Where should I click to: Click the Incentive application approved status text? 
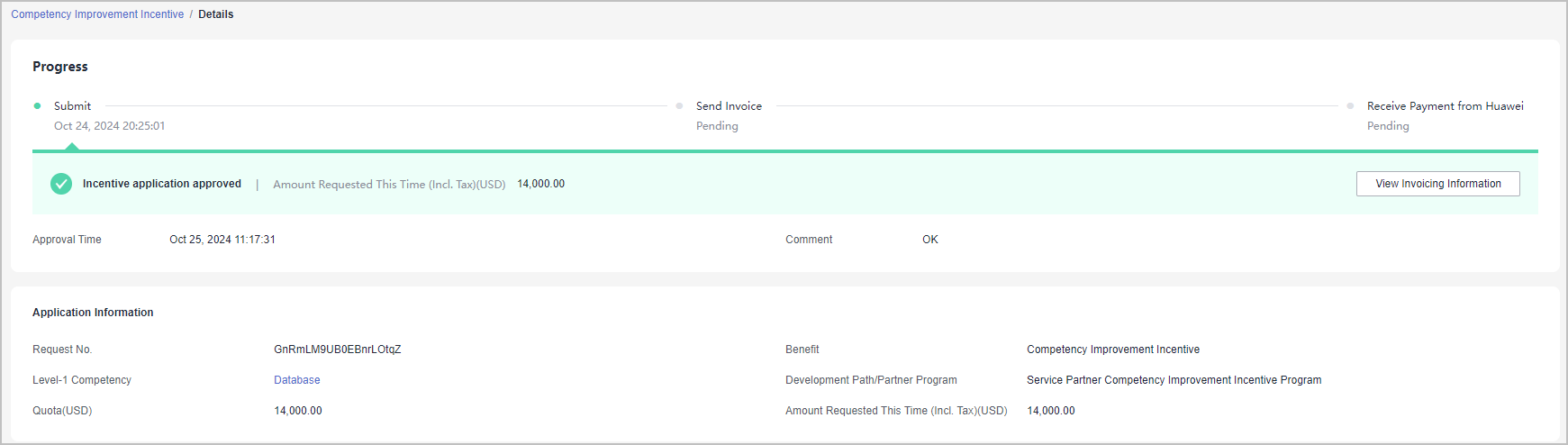point(162,184)
